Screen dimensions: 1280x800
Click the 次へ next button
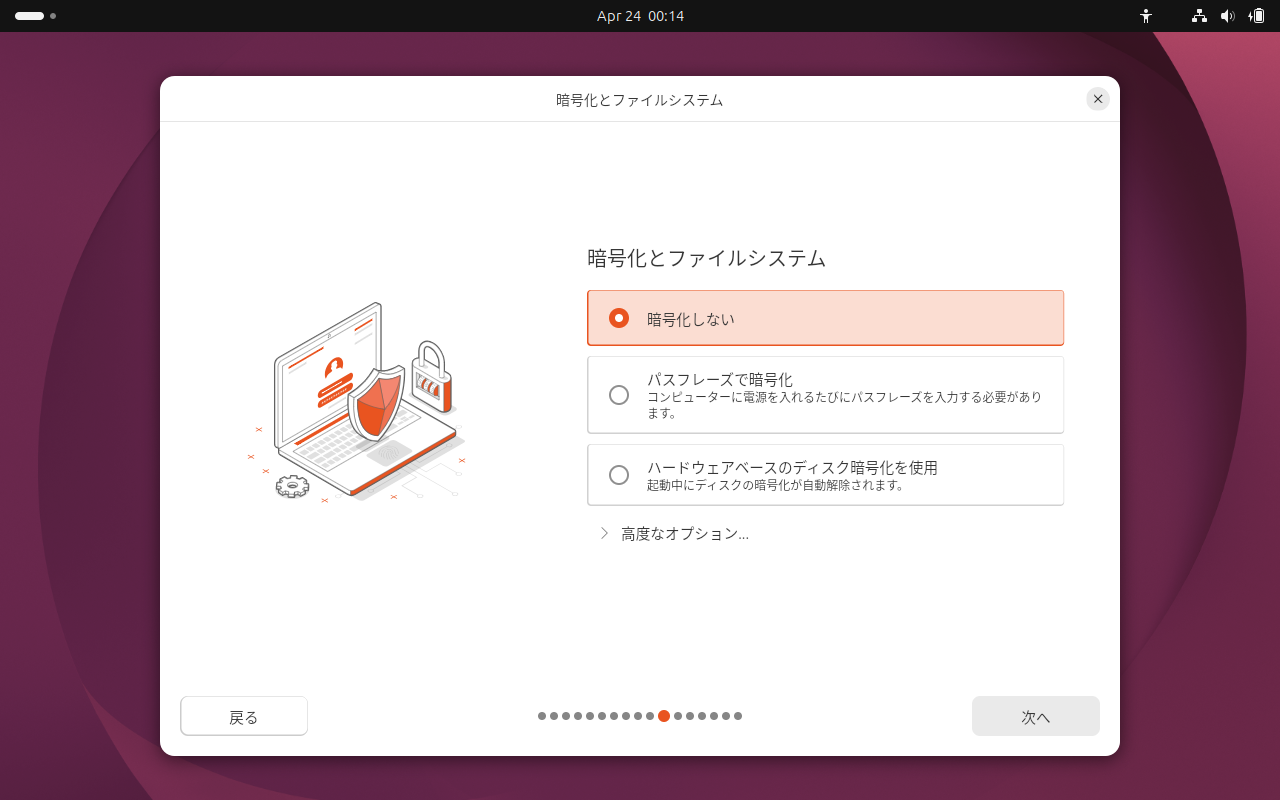coord(1035,715)
